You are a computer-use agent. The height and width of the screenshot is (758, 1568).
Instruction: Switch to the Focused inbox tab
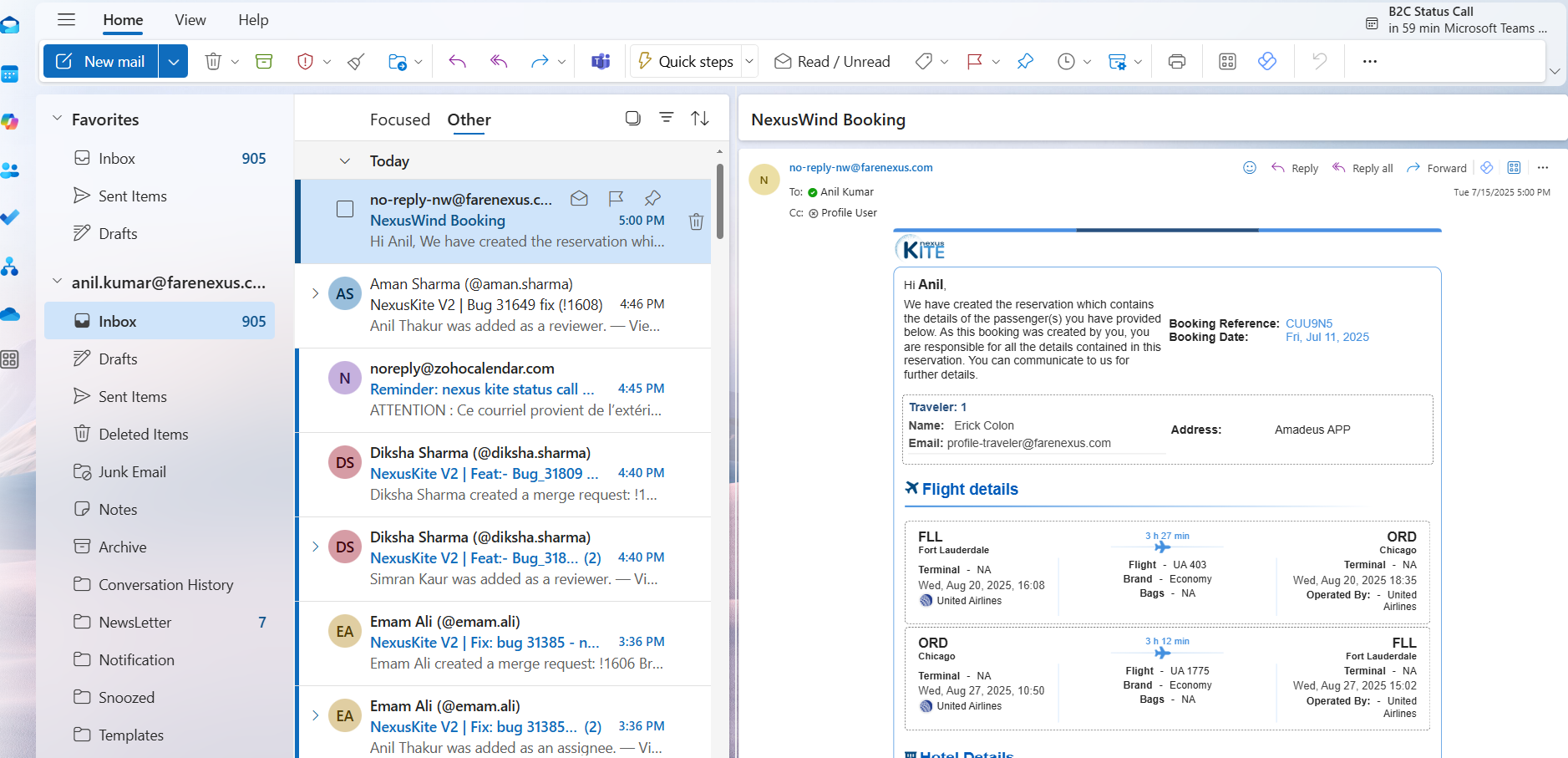(x=400, y=120)
